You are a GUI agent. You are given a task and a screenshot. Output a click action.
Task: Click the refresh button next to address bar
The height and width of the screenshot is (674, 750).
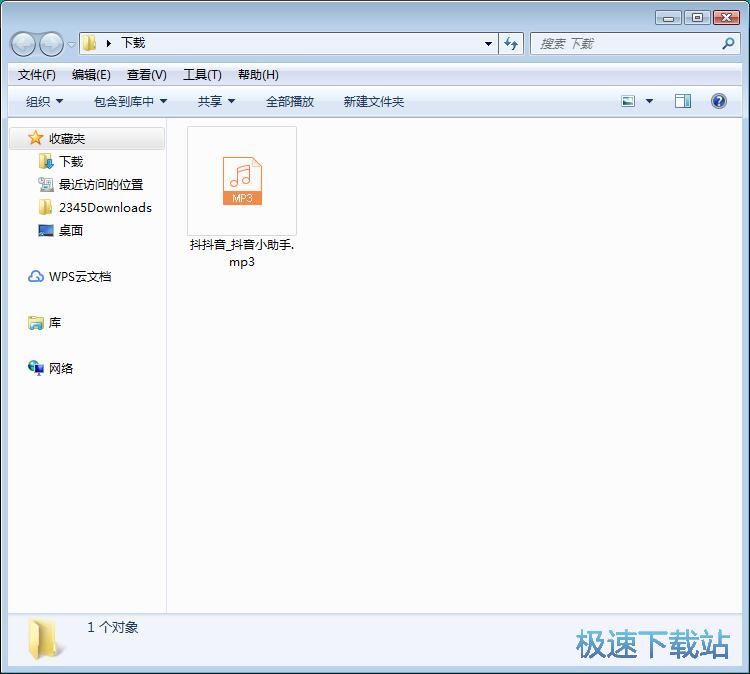[x=511, y=44]
